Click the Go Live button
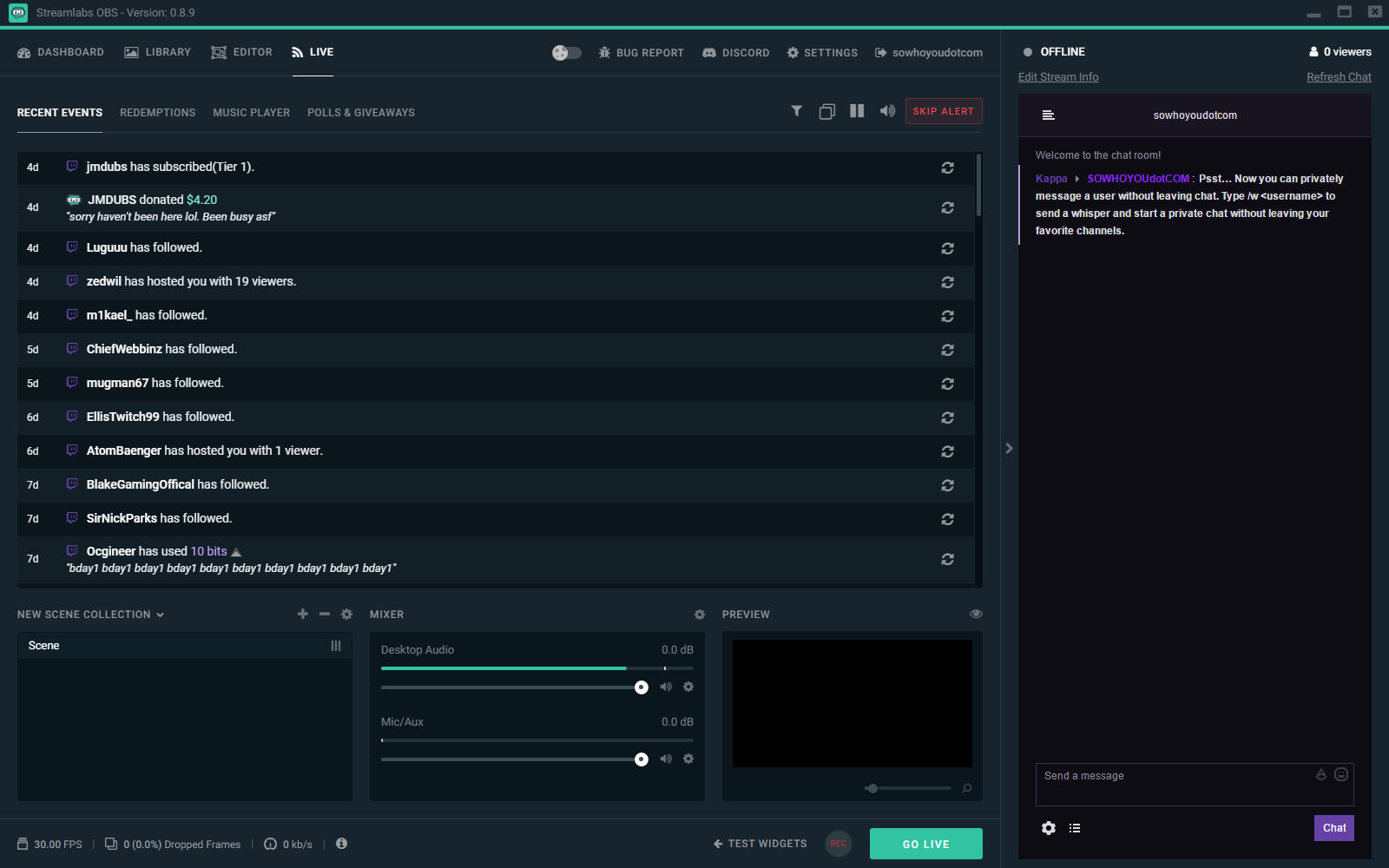Screen dimensions: 1389x868 pyautogui.click(x=926, y=844)
